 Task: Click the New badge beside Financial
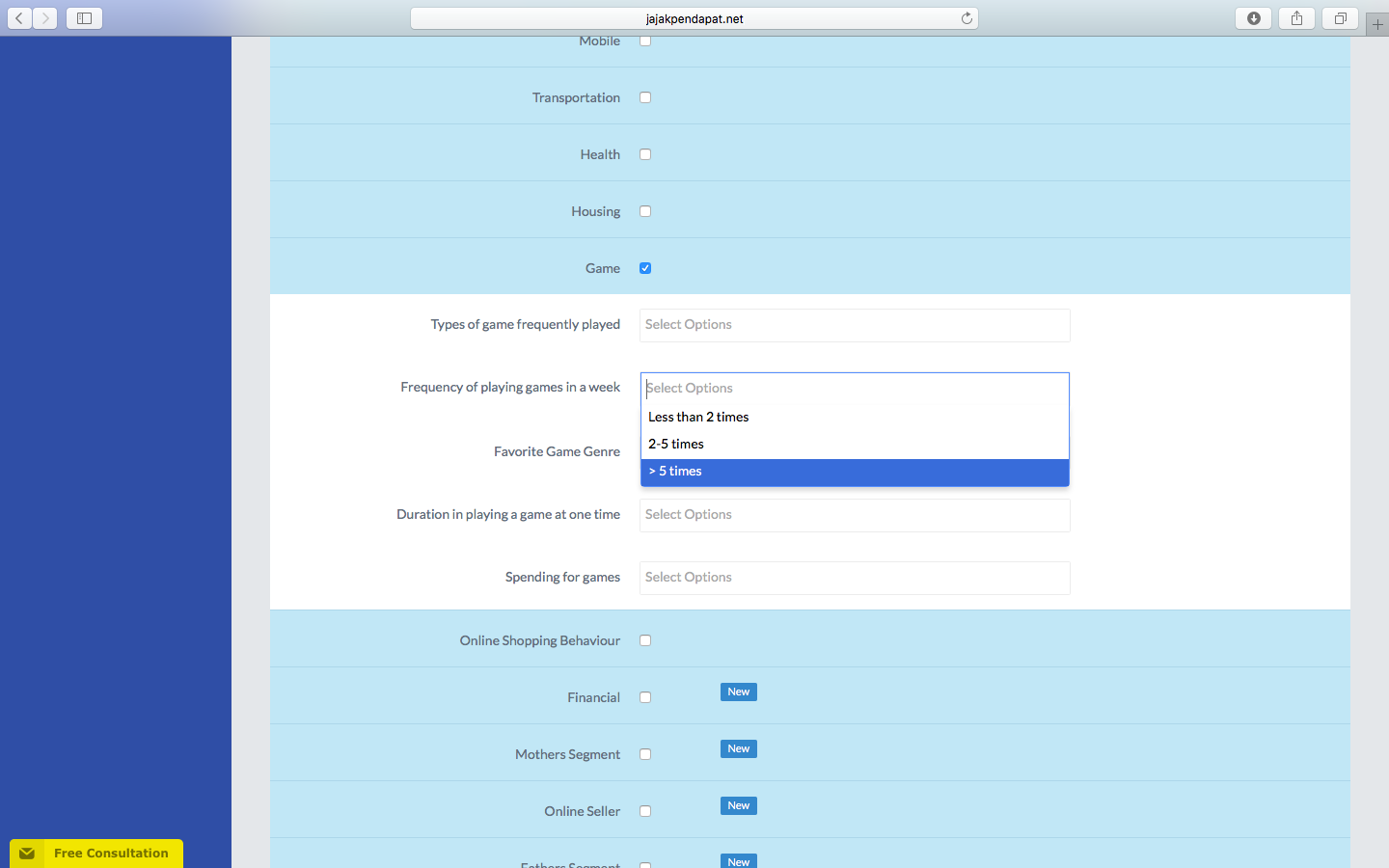739,692
